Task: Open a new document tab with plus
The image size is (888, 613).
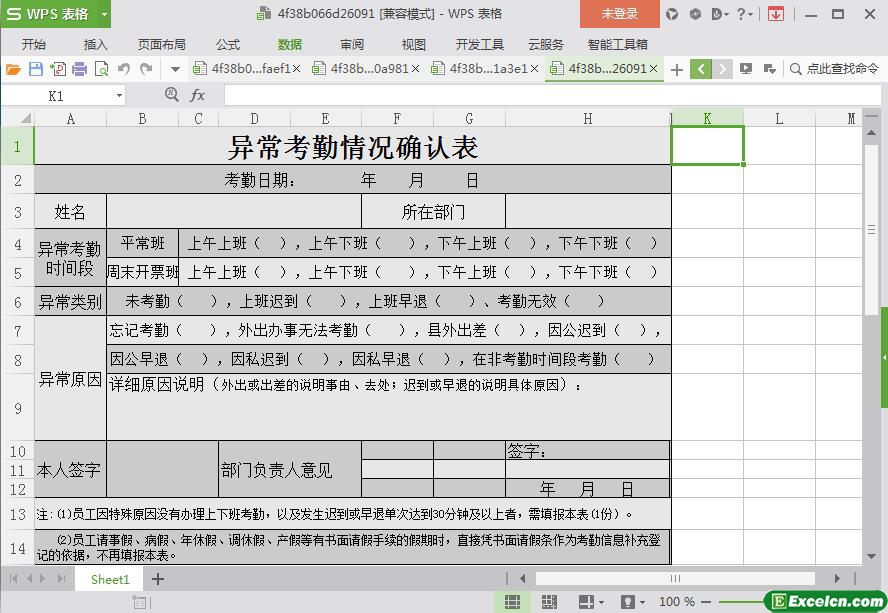Action: pos(677,69)
